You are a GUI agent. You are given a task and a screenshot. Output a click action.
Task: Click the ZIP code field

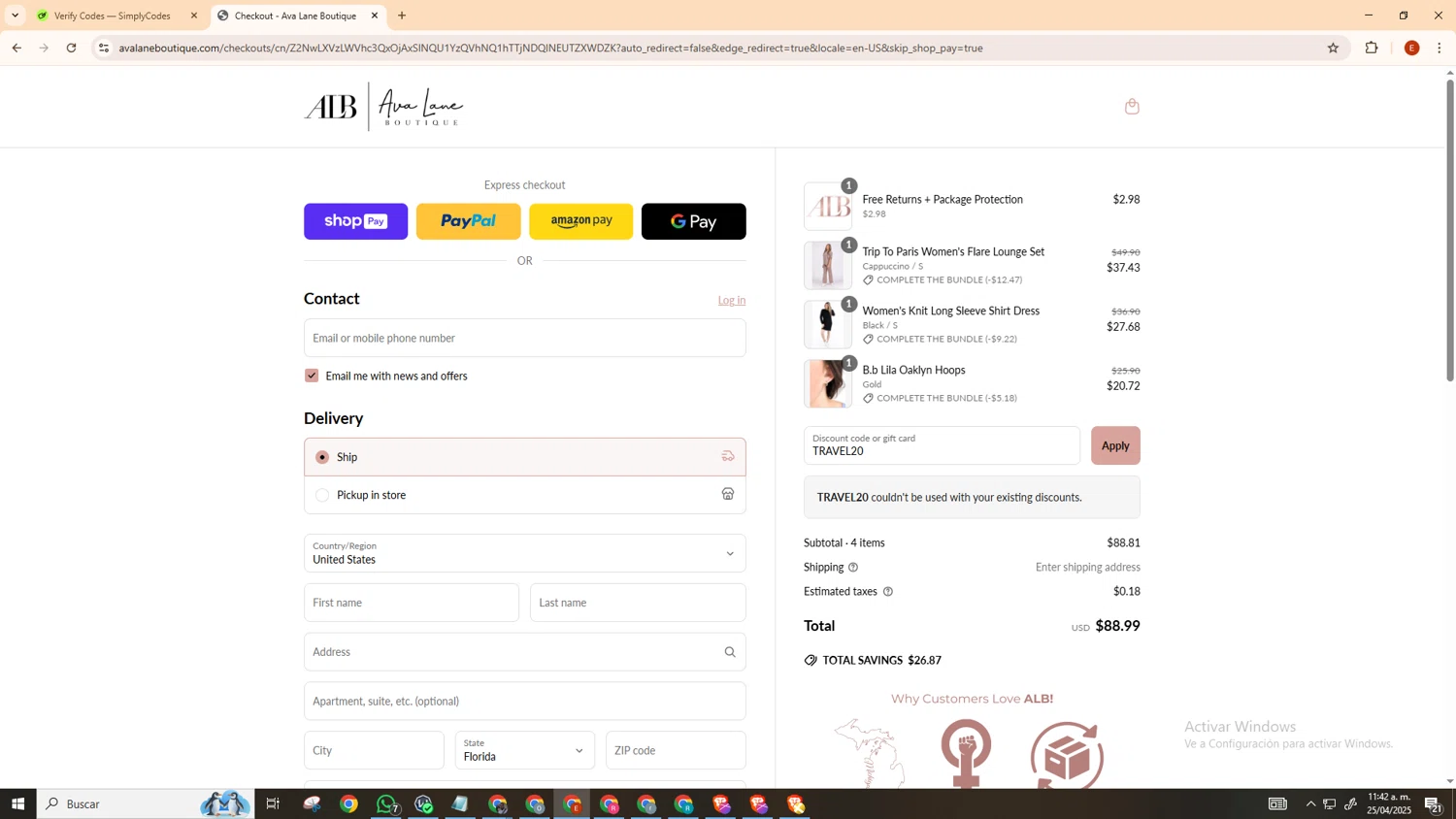(x=676, y=750)
